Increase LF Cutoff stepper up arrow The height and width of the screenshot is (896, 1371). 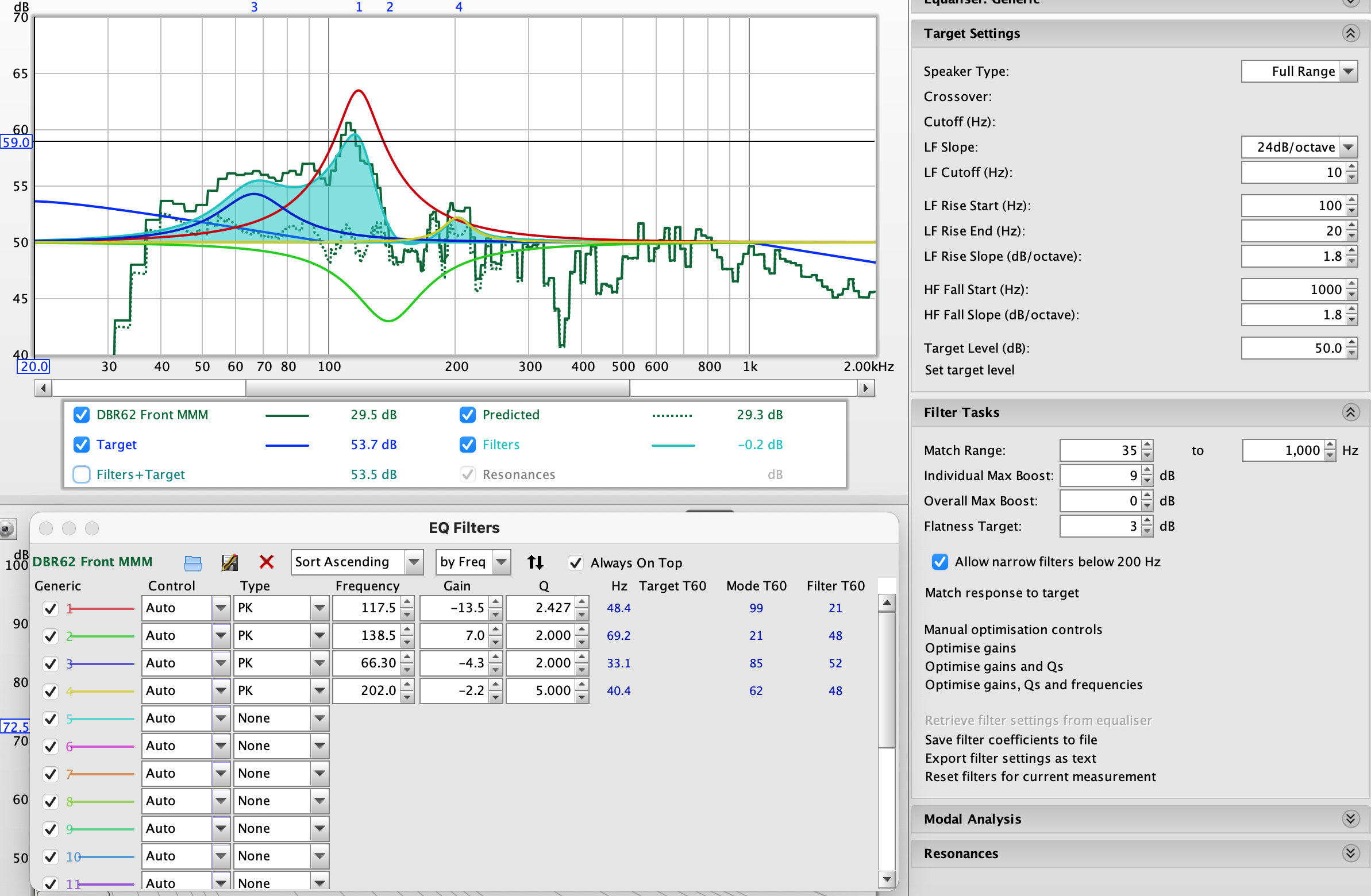coord(1352,168)
